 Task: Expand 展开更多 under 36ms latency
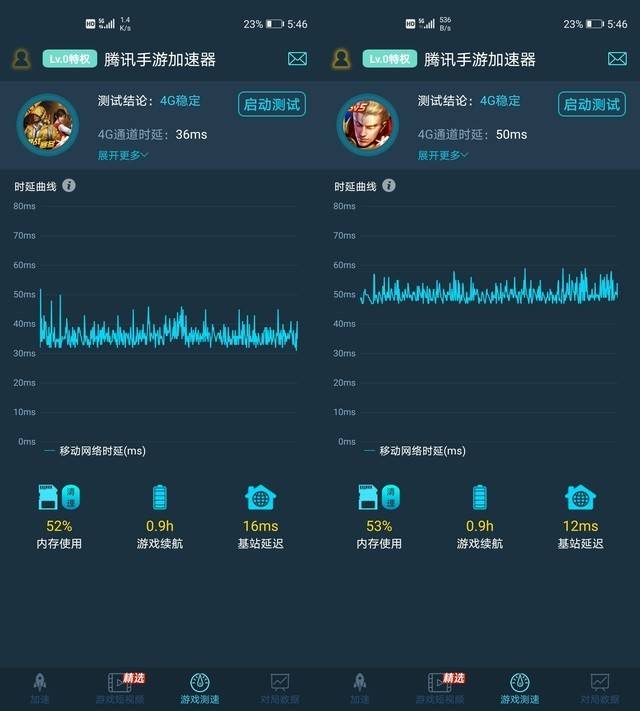click(123, 156)
